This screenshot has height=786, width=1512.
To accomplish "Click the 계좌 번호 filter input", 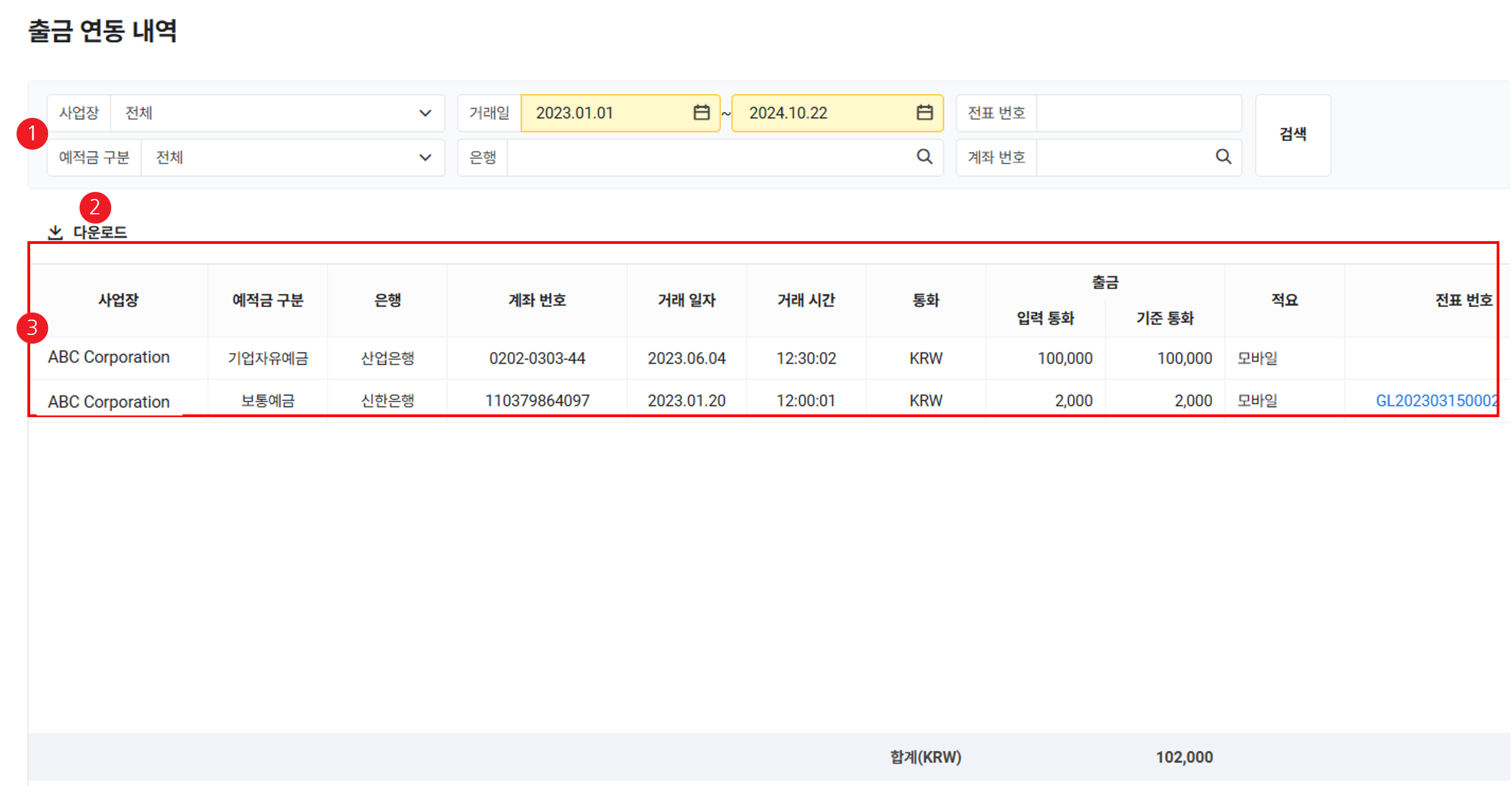I will point(1122,157).
